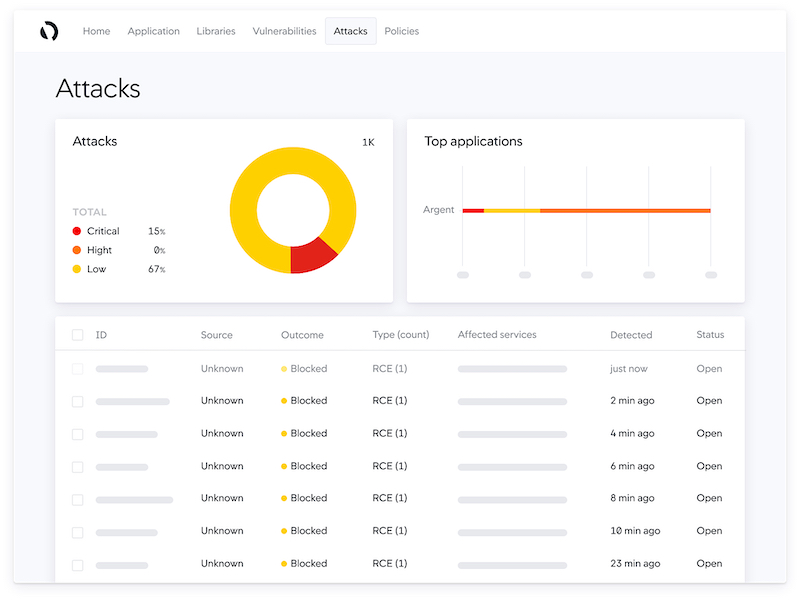Toggle the checkbox in the '8 min ago' row
This screenshot has width=800, height=600.
tap(78, 499)
